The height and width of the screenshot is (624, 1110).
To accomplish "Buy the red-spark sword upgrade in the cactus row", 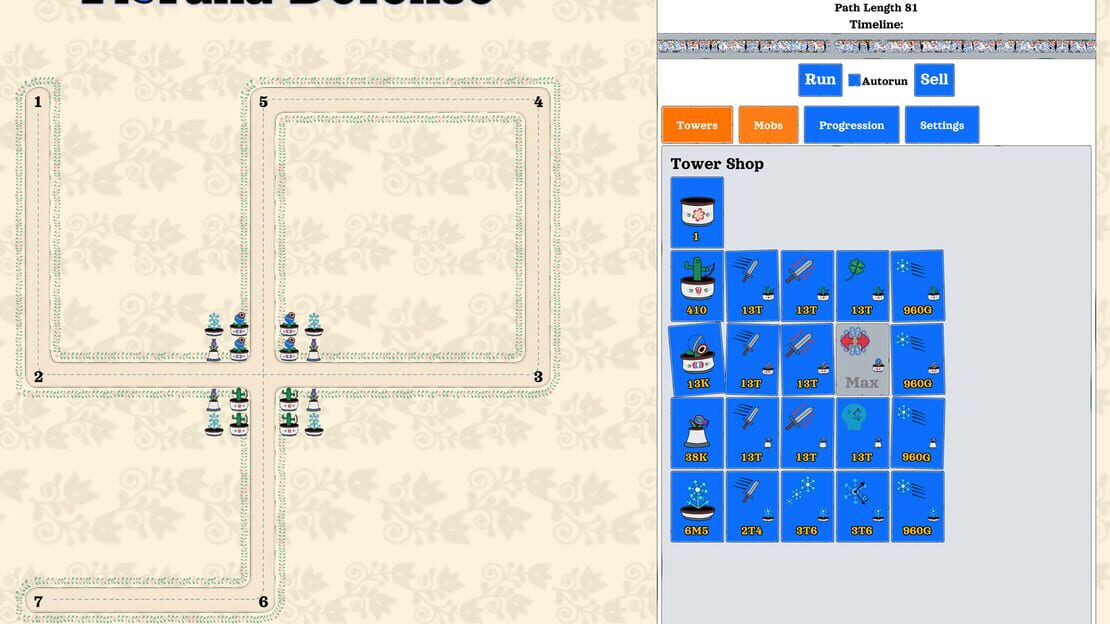I will [x=807, y=285].
